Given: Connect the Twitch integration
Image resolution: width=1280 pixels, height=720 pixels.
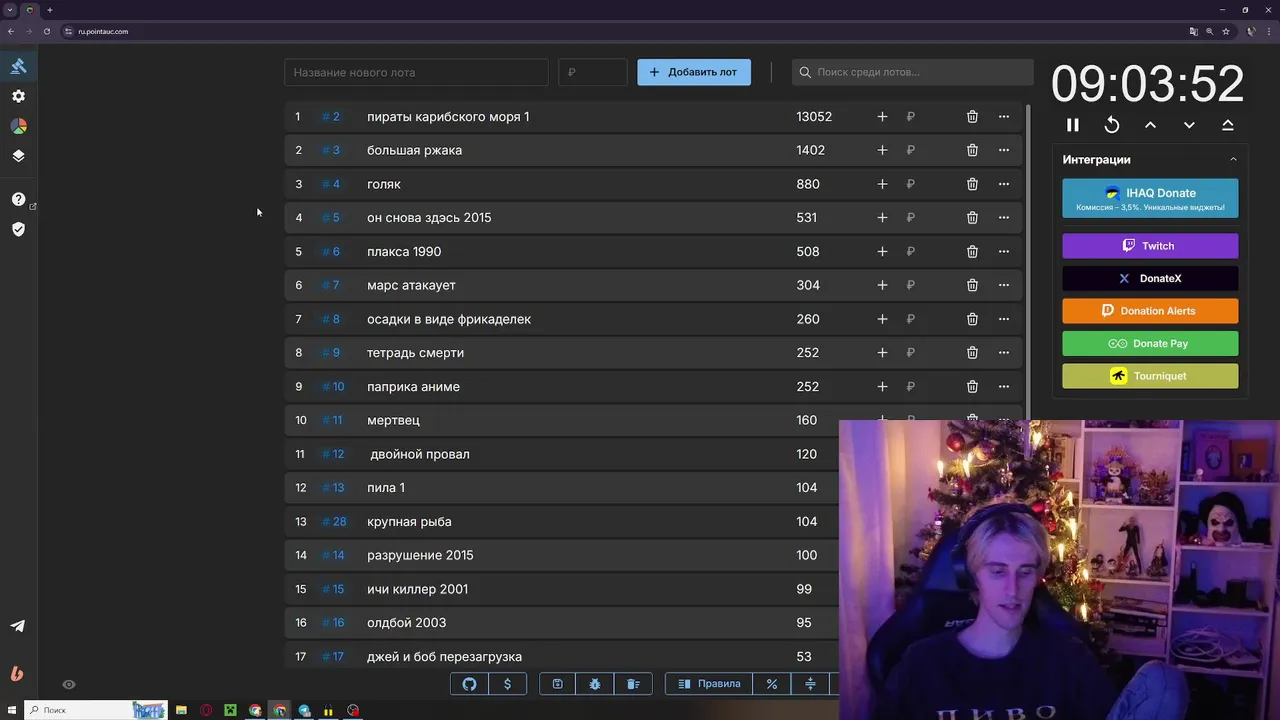Looking at the screenshot, I should tap(1150, 246).
